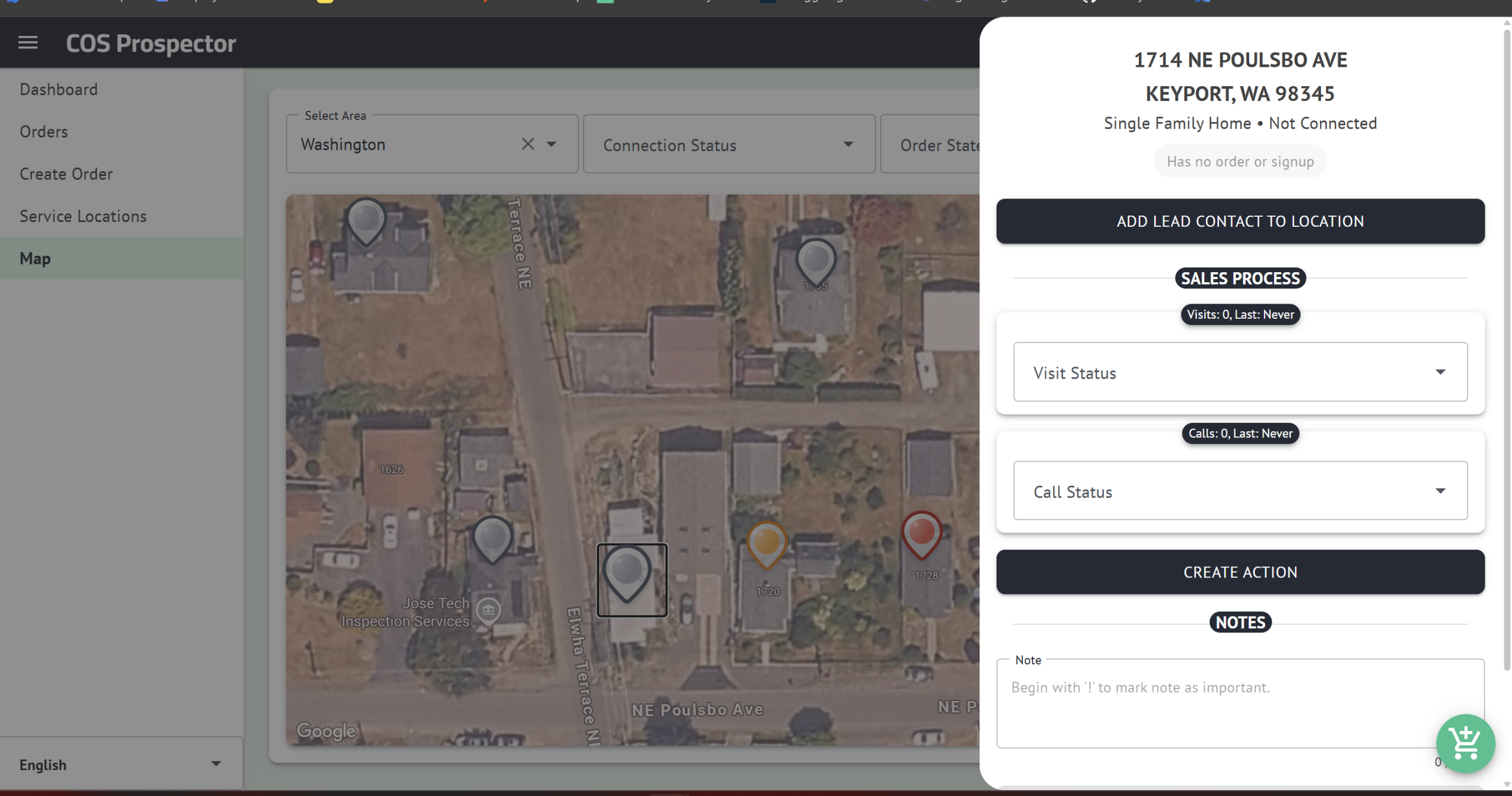Screen dimensions: 1512x796
Task: Expand the Visit Status dropdown
Action: 1240,372
